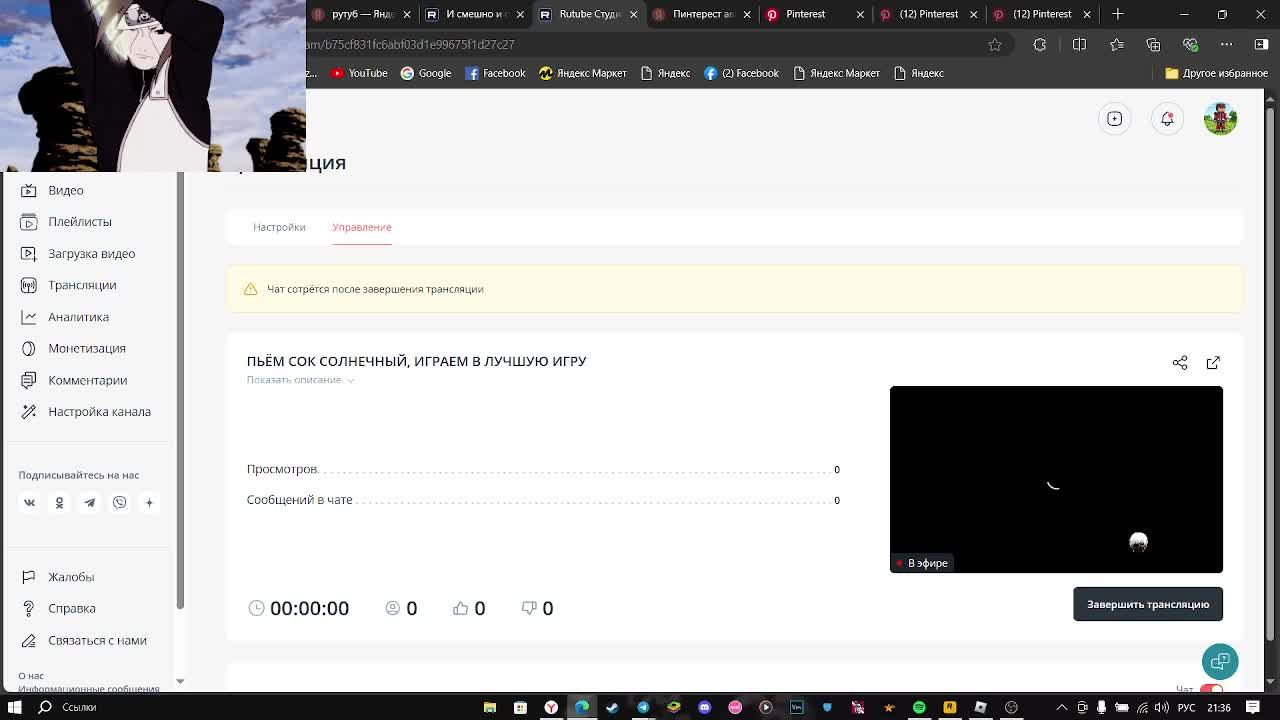1280x720 pixels.
Task: Open a new browser tab
Action: point(1118,14)
